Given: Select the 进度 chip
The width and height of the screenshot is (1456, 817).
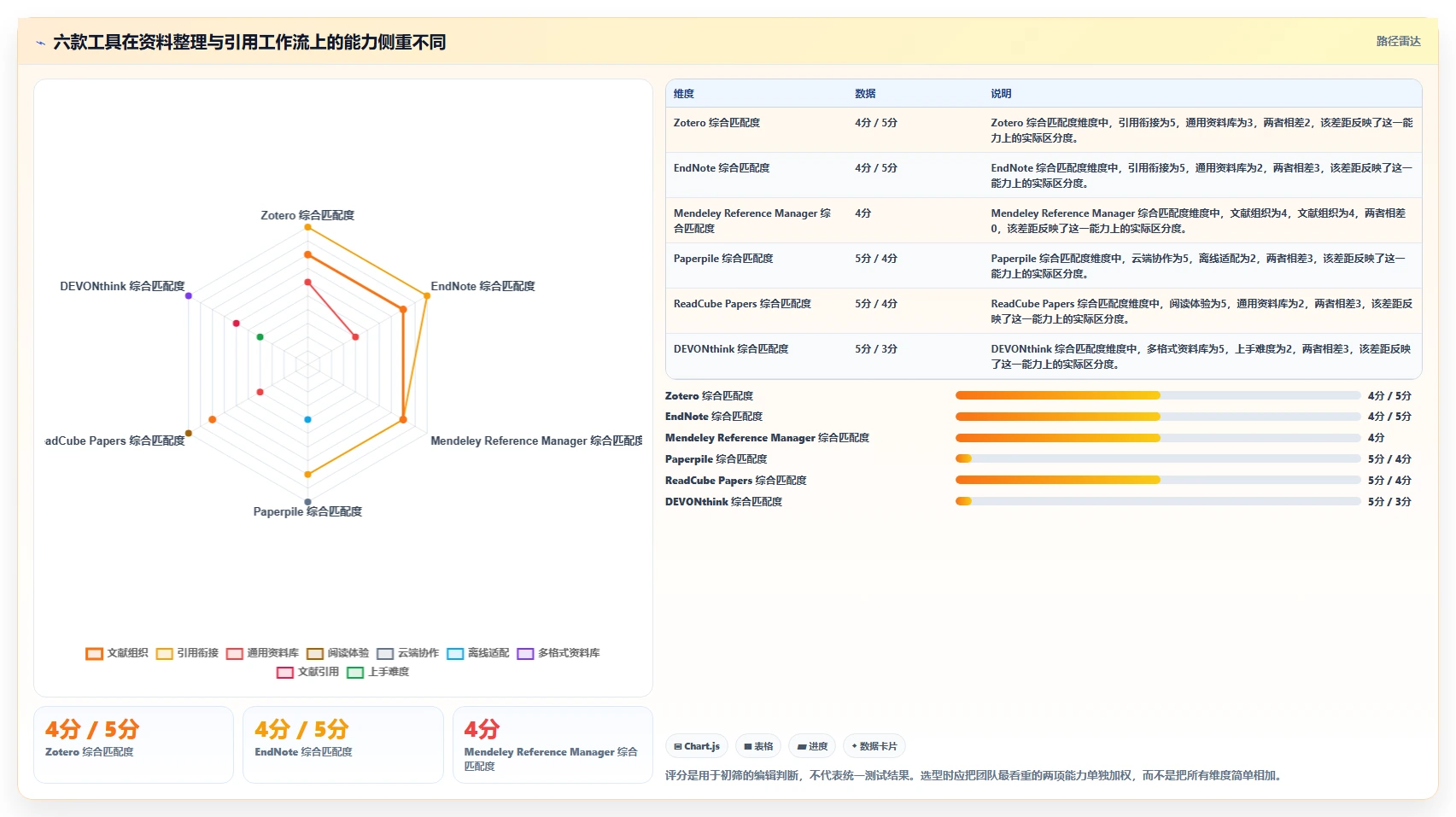Looking at the screenshot, I should (x=812, y=746).
